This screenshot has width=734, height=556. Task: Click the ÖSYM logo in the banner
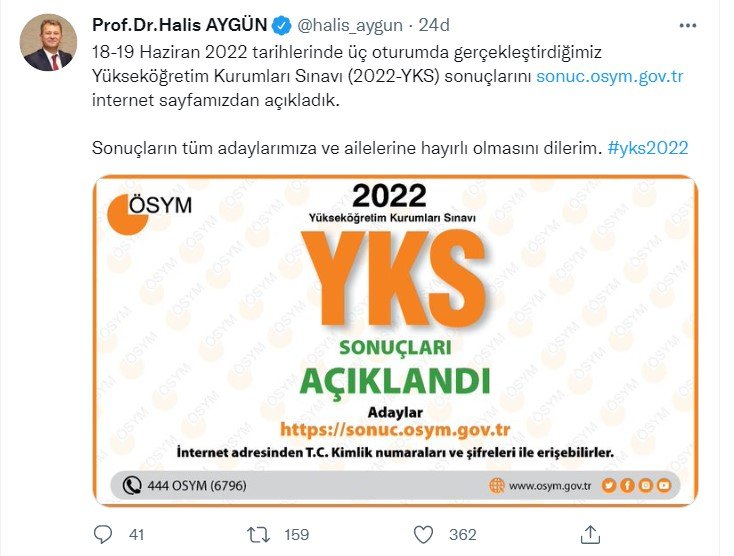pos(150,213)
